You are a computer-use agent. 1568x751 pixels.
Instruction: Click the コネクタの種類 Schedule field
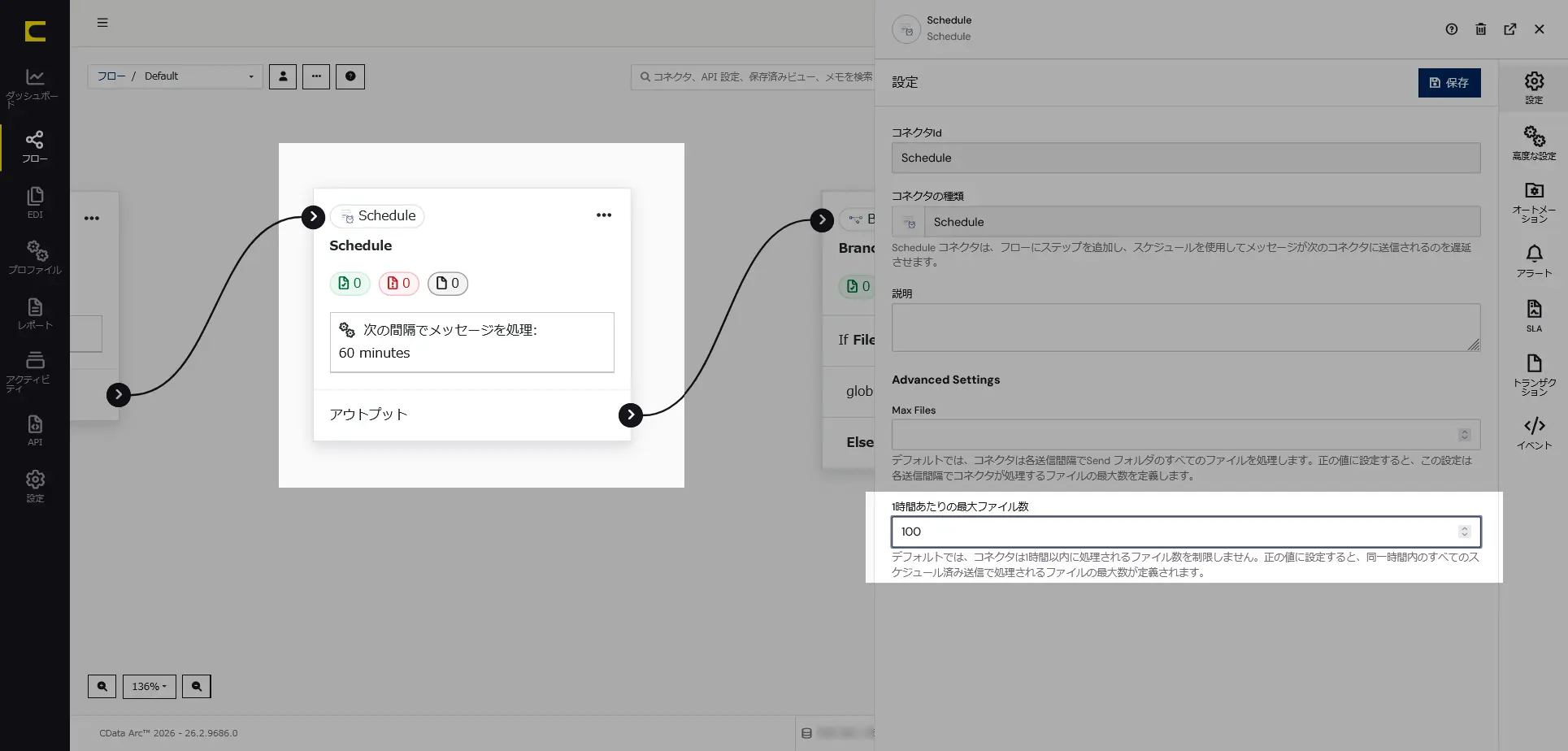[x=1186, y=222]
